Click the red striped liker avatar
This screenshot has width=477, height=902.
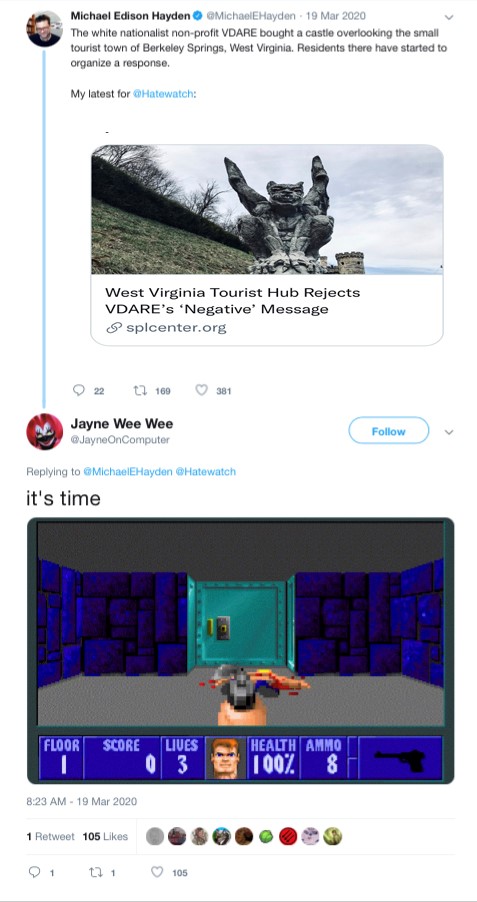288,836
